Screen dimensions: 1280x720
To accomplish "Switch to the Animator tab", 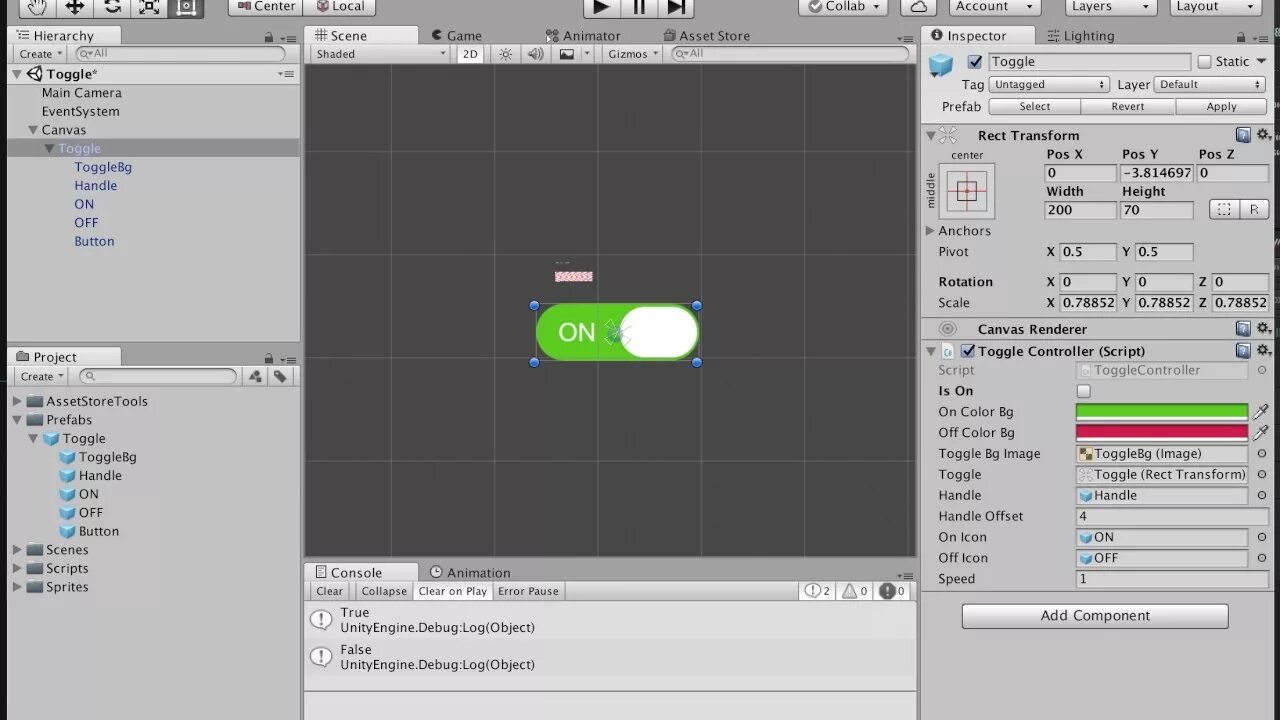I will [x=583, y=36].
